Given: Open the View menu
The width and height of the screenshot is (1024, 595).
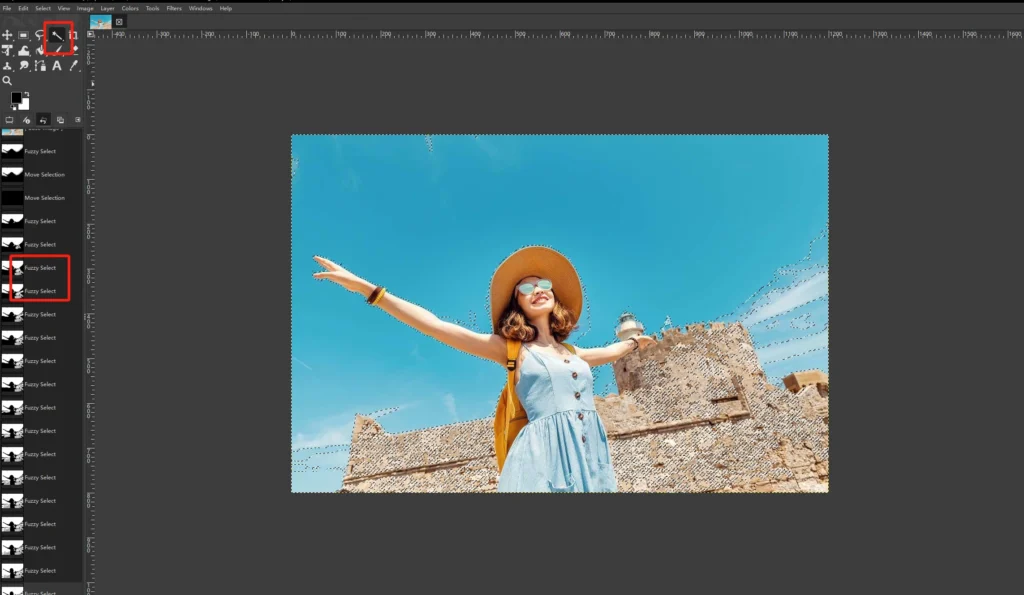Looking at the screenshot, I should point(63,8).
